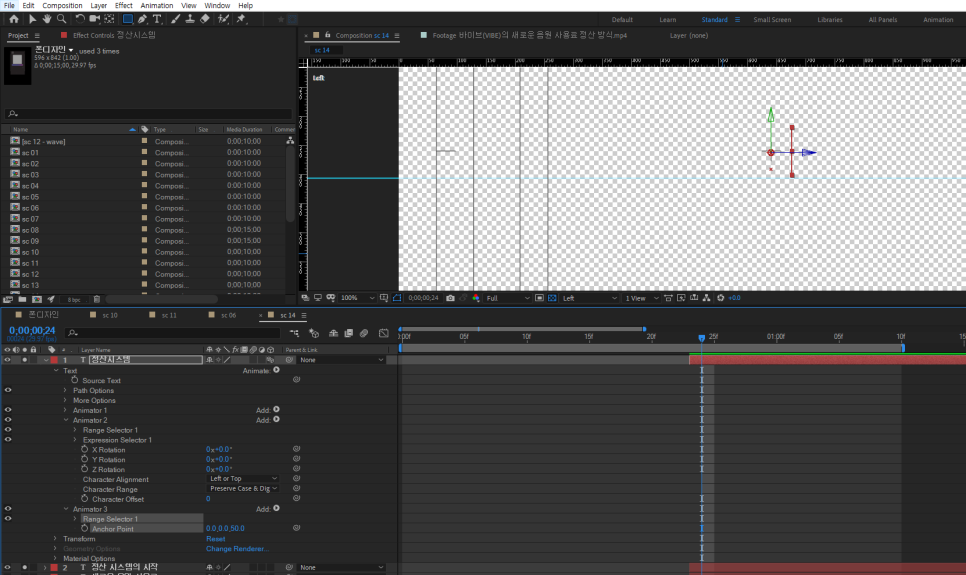Select the Clone Stamp tool
Image resolution: width=966 pixels, height=575 pixels.
click(x=190, y=19)
